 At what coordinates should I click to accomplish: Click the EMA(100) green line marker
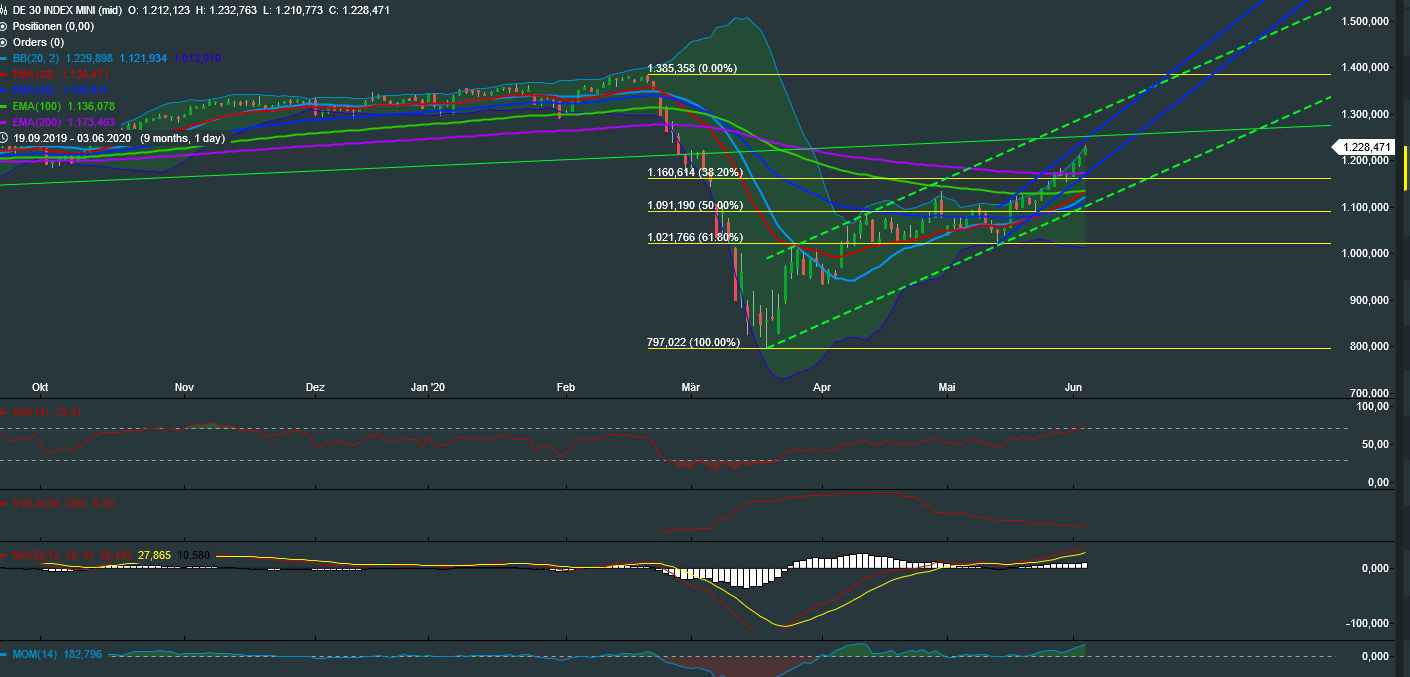click(x=4, y=106)
